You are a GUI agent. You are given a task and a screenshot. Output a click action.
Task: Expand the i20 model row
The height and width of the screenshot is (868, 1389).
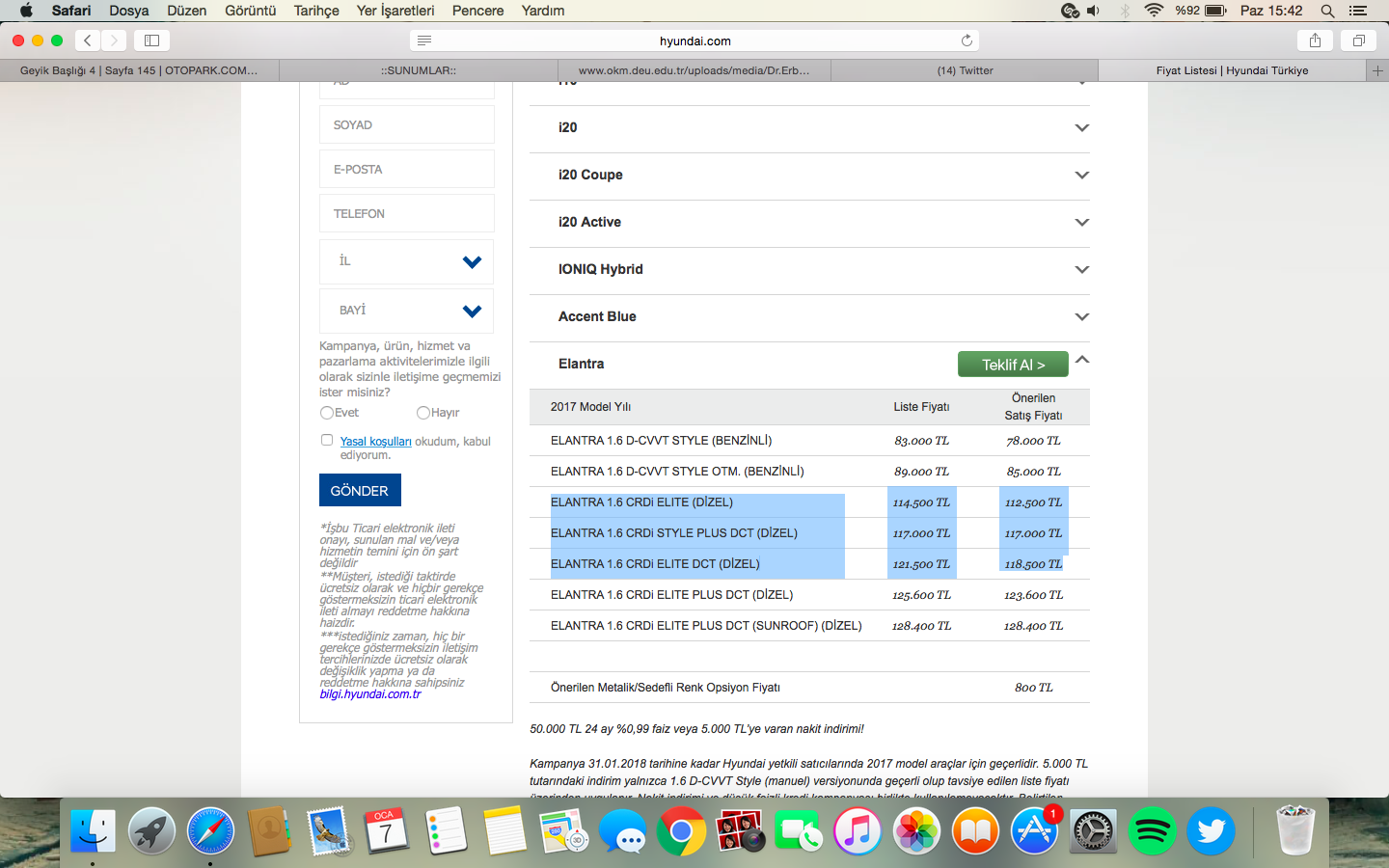pos(809,127)
